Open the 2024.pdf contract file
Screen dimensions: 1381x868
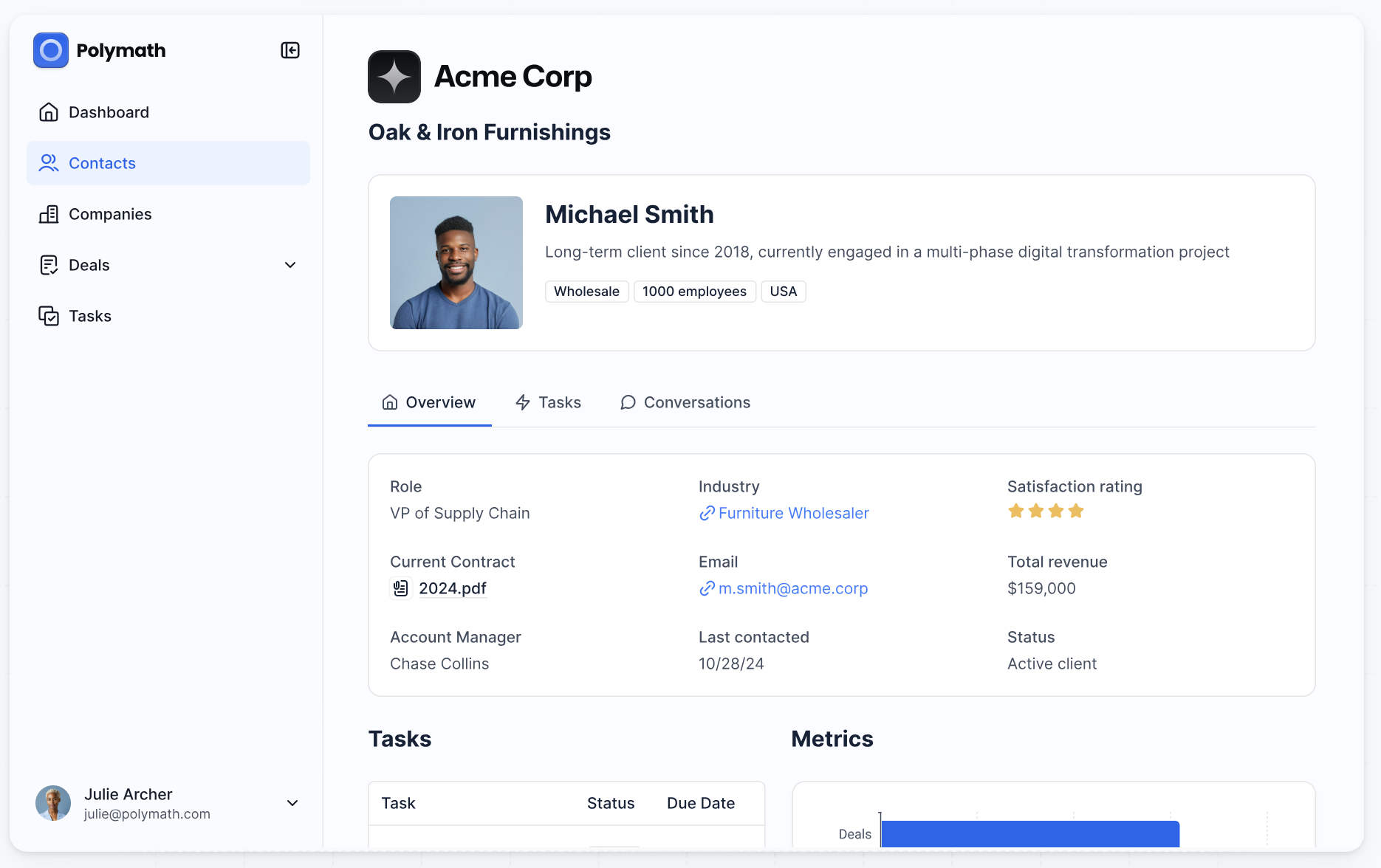(453, 588)
